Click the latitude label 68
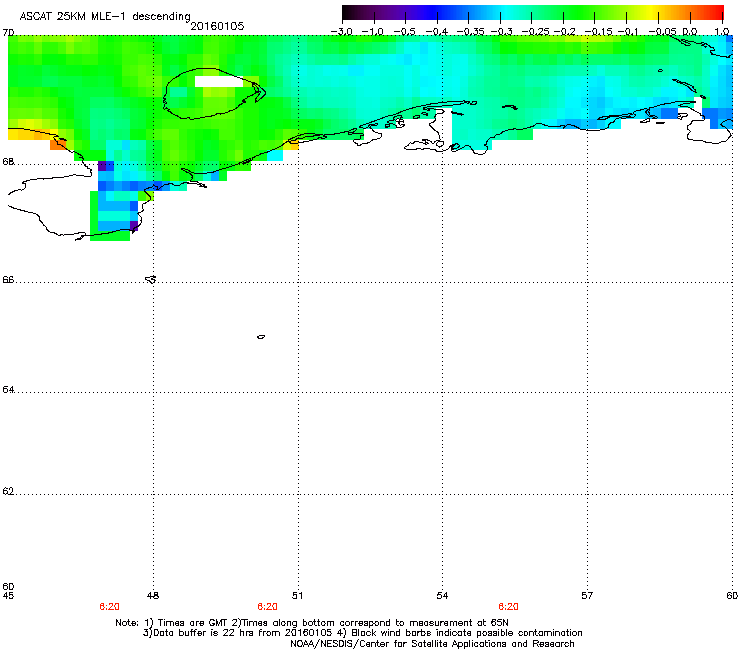The width and height of the screenshot is (740, 650). [x=8, y=161]
